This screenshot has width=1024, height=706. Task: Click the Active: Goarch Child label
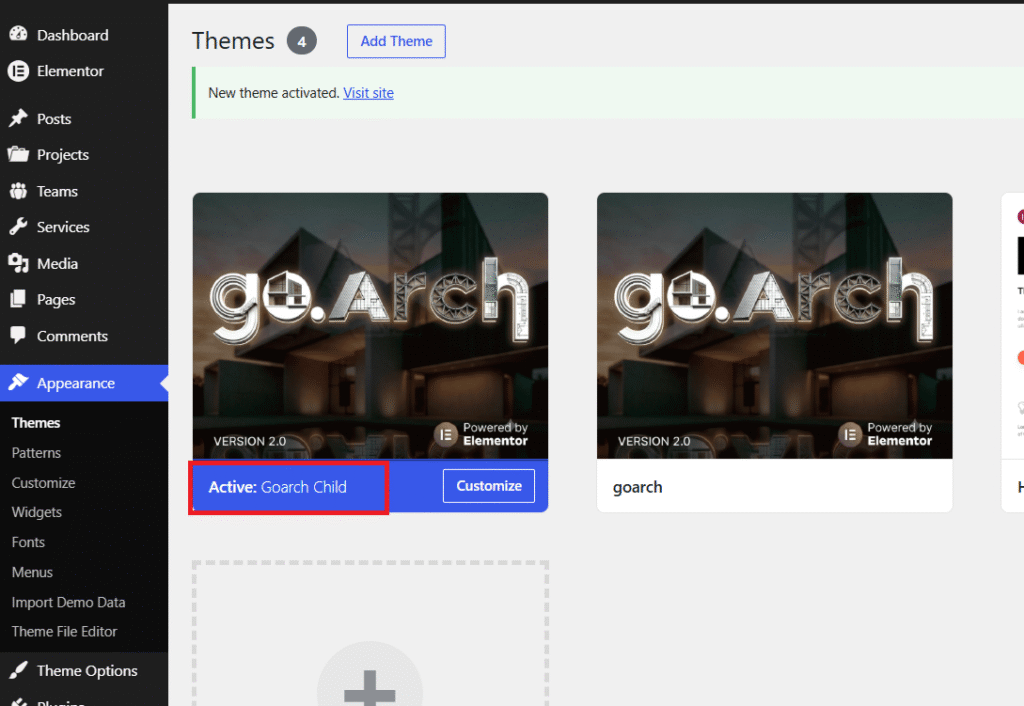[278, 487]
